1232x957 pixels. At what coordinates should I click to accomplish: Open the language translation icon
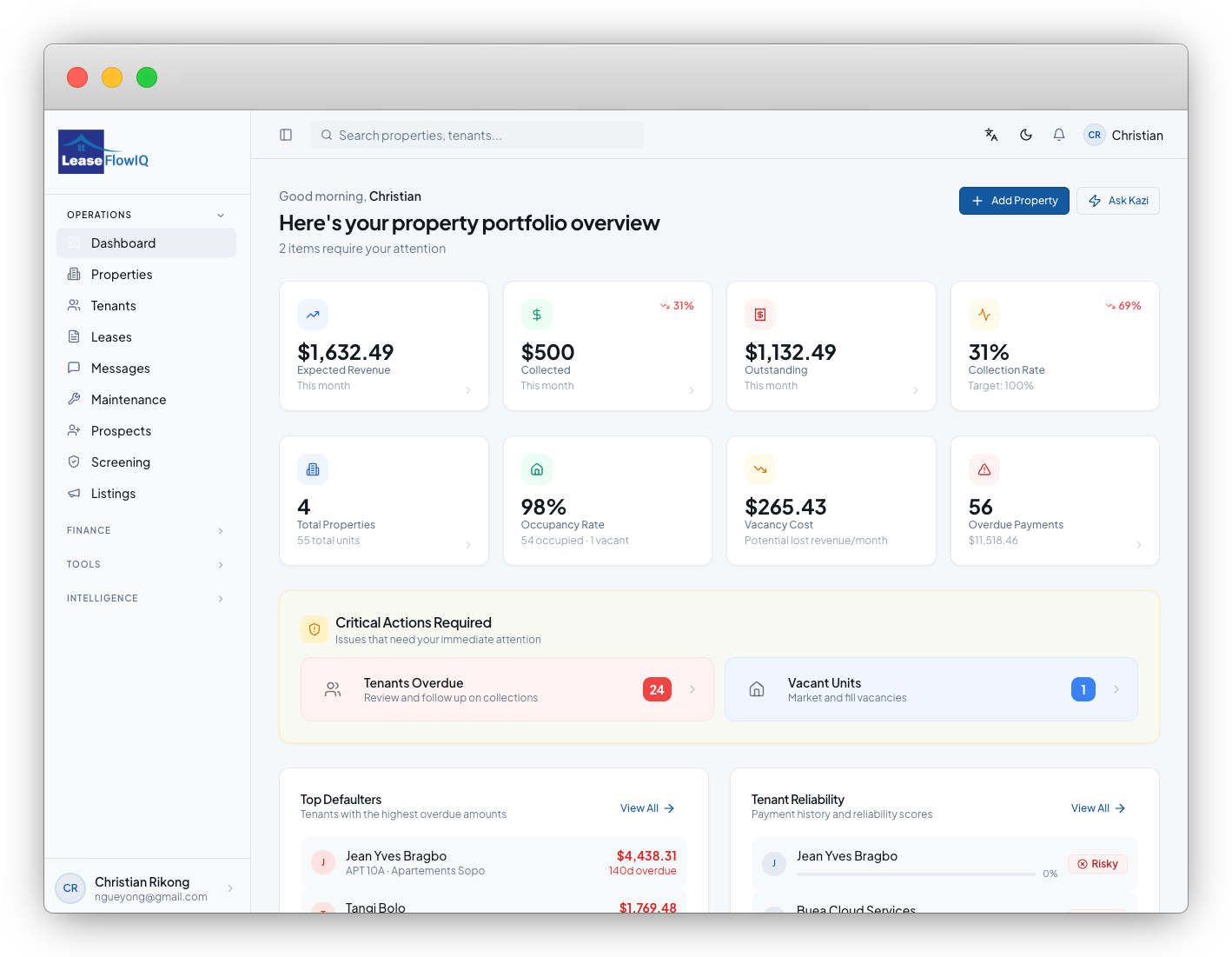[991, 135]
